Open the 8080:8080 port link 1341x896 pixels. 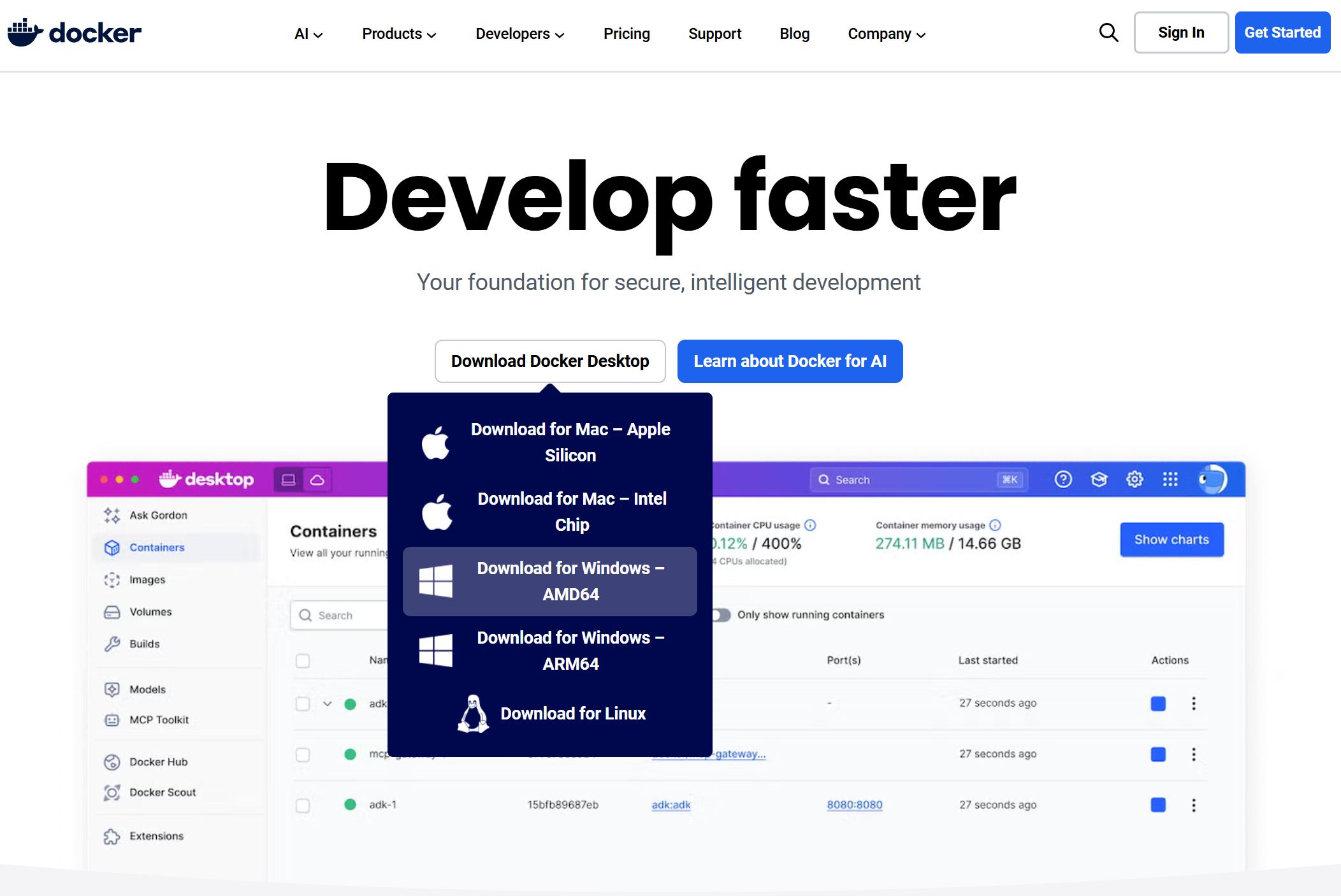click(x=855, y=805)
